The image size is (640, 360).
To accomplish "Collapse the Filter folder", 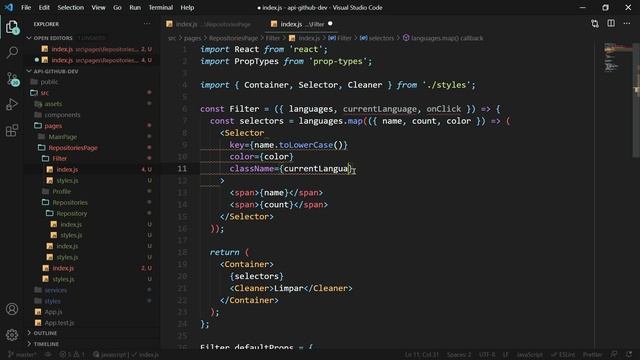I will pos(59,158).
